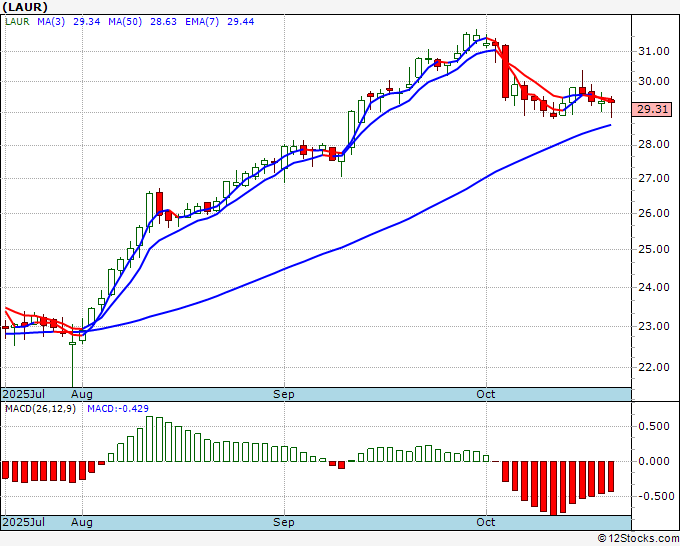The image size is (680, 546).
Task: Click the 22.00 price axis label
Action: (x=654, y=367)
